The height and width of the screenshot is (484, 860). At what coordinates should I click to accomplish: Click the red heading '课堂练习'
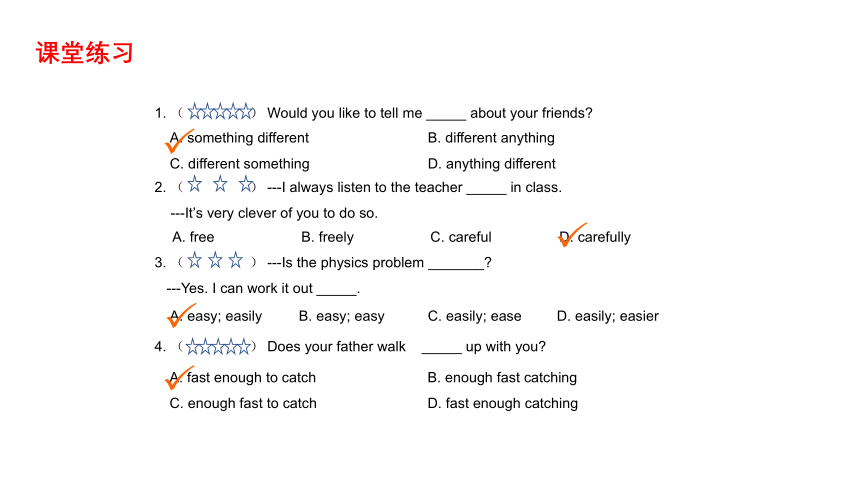pyautogui.click(x=84, y=53)
